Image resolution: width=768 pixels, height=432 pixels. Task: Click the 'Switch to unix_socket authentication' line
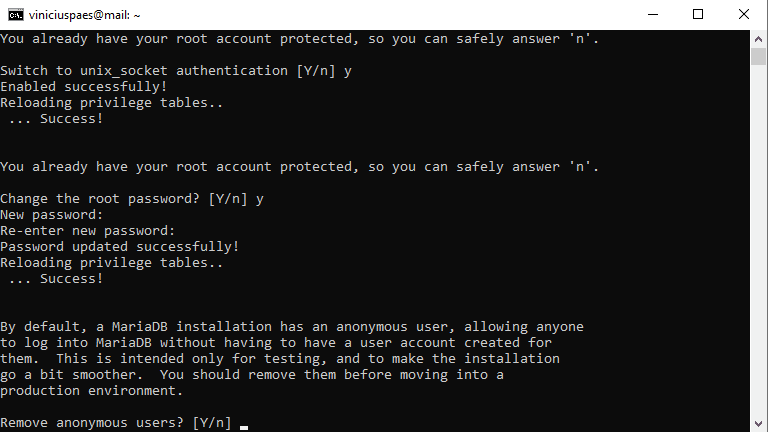pyautogui.click(x=176, y=71)
